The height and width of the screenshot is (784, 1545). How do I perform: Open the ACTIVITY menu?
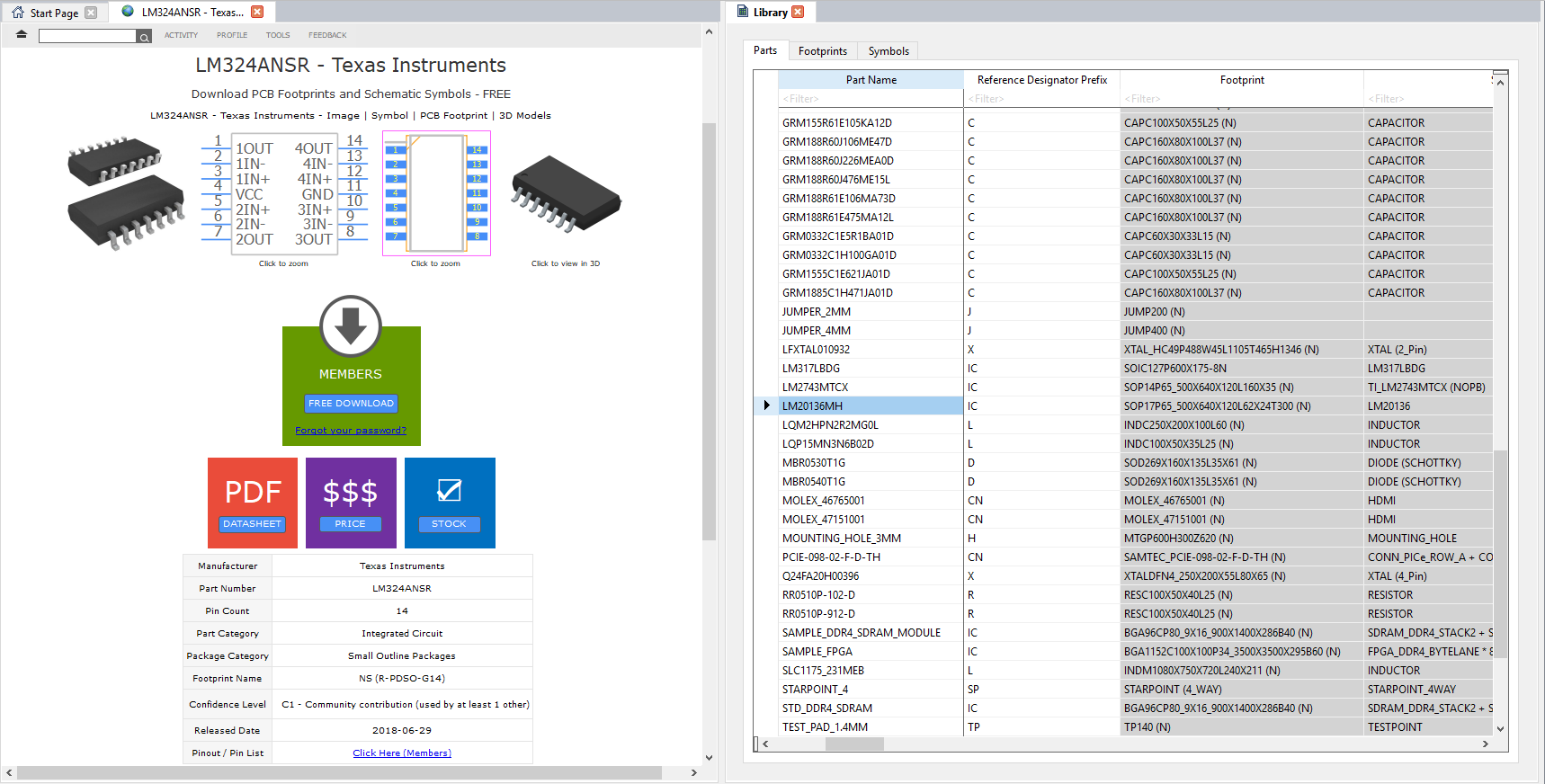click(x=181, y=35)
